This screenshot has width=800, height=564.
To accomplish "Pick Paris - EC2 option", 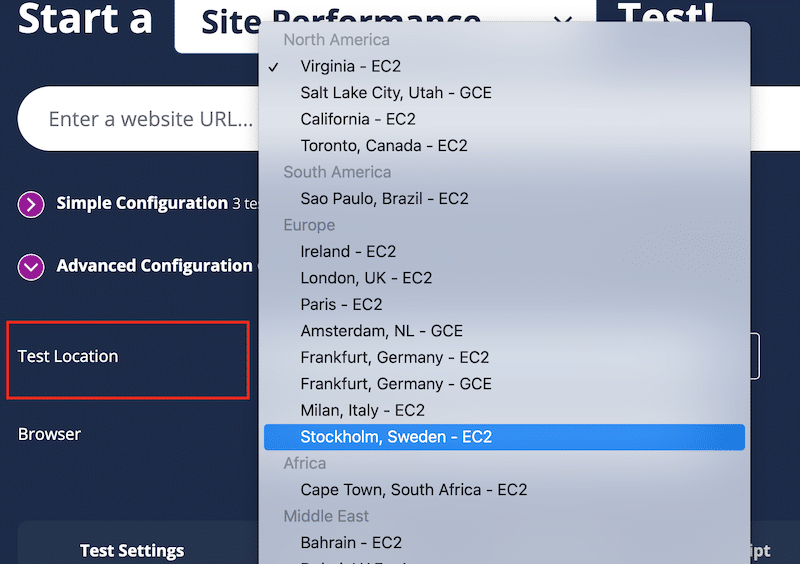I will (504, 305).
